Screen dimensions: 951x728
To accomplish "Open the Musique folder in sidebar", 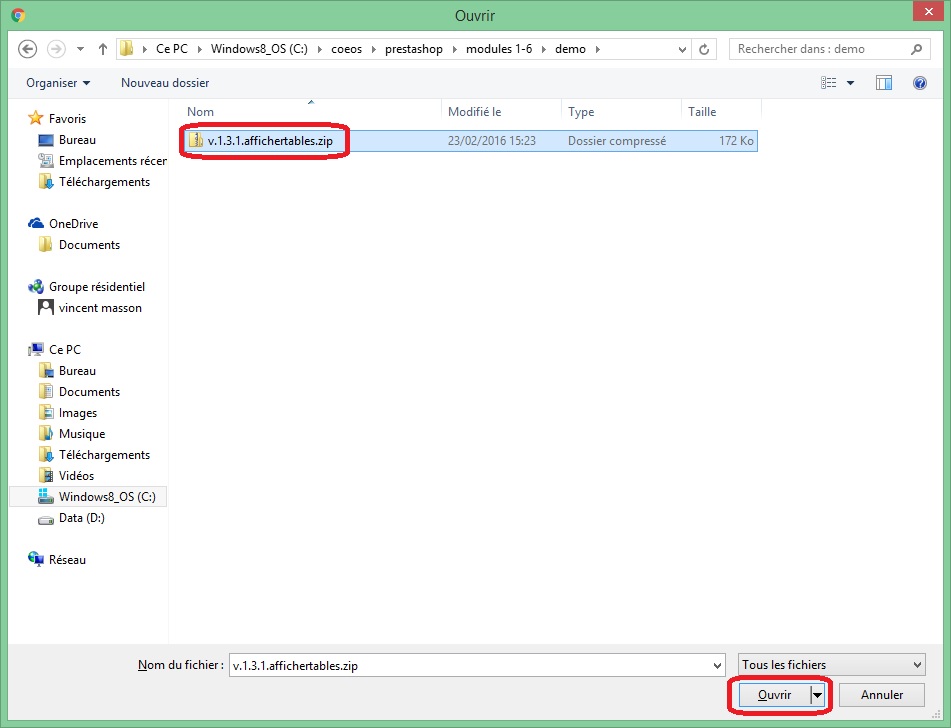I will click(x=82, y=434).
